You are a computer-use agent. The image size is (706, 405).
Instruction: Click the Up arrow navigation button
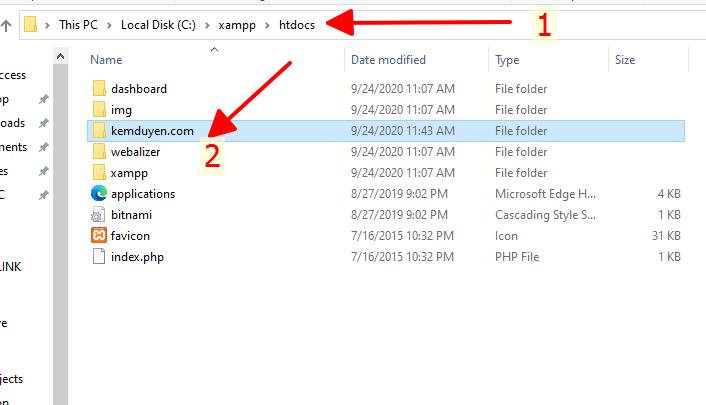point(6,26)
